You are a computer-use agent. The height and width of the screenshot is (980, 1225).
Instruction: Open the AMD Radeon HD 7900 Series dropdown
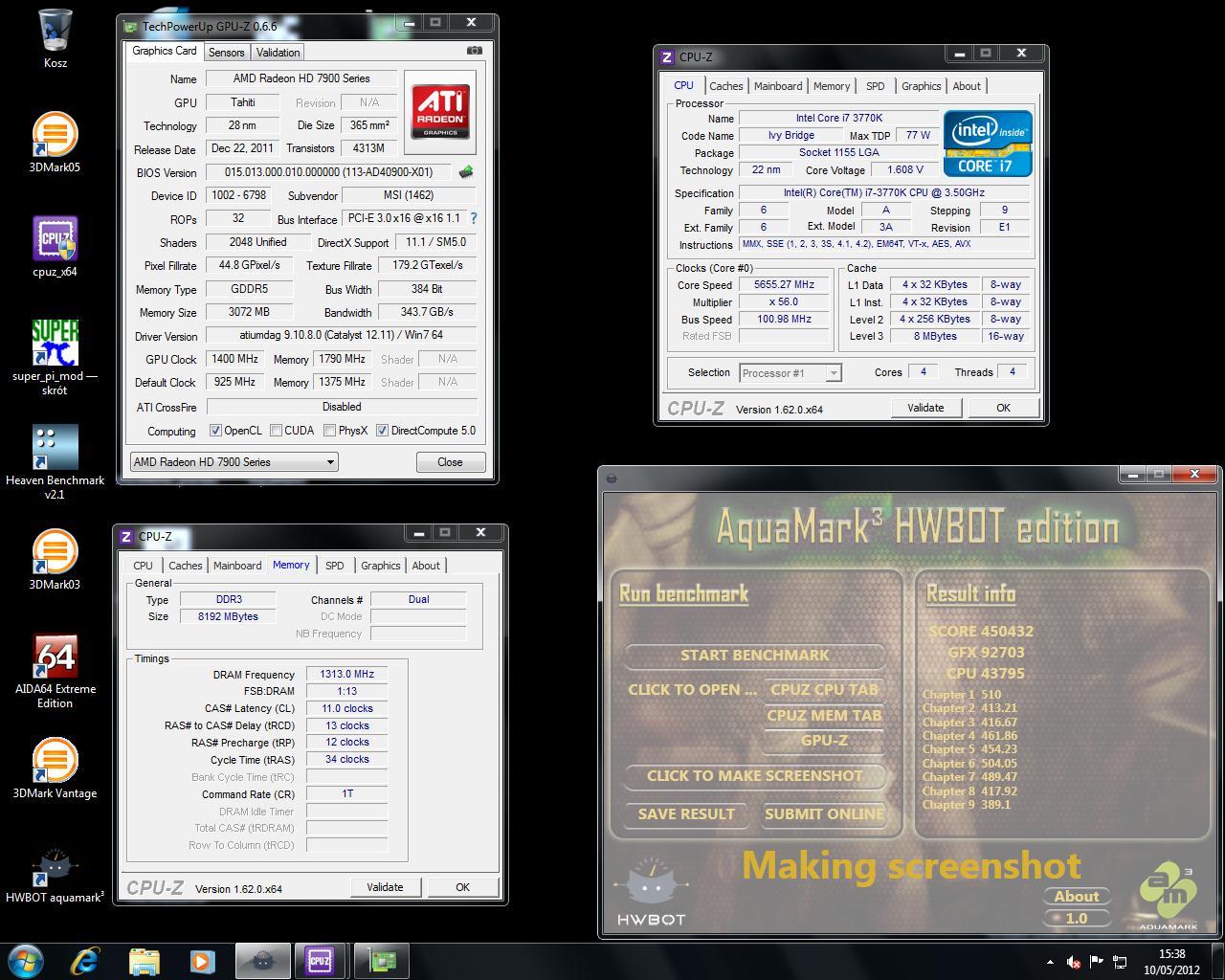pos(234,461)
